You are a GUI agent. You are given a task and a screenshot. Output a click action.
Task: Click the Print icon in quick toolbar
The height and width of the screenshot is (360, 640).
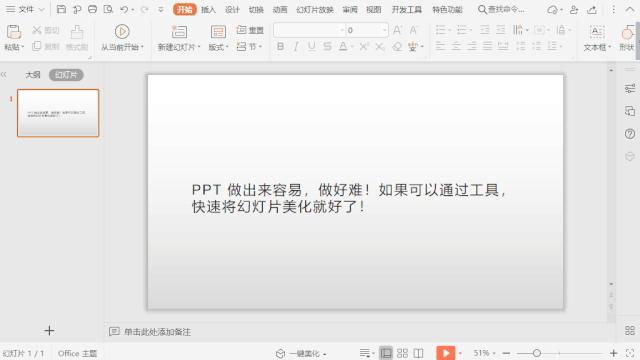point(93,9)
